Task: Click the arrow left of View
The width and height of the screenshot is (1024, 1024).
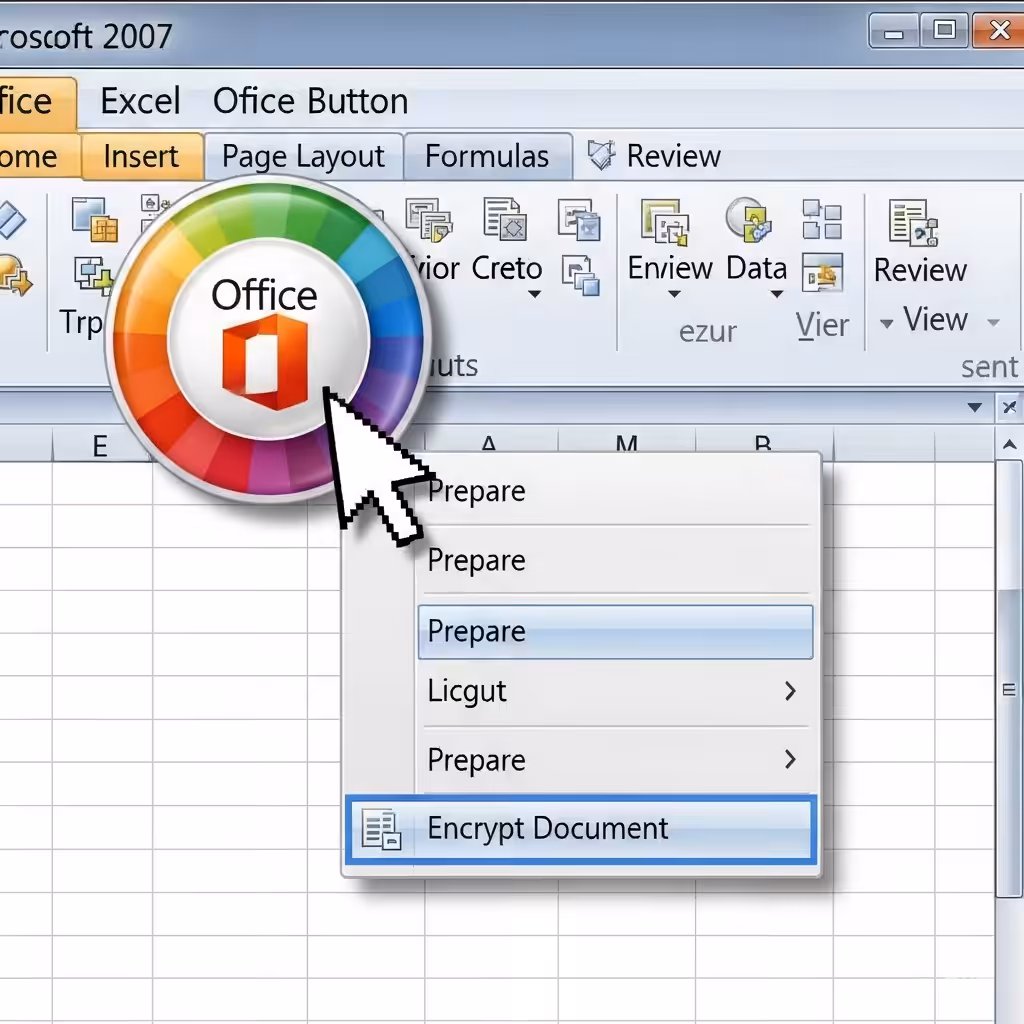Action: (886, 323)
